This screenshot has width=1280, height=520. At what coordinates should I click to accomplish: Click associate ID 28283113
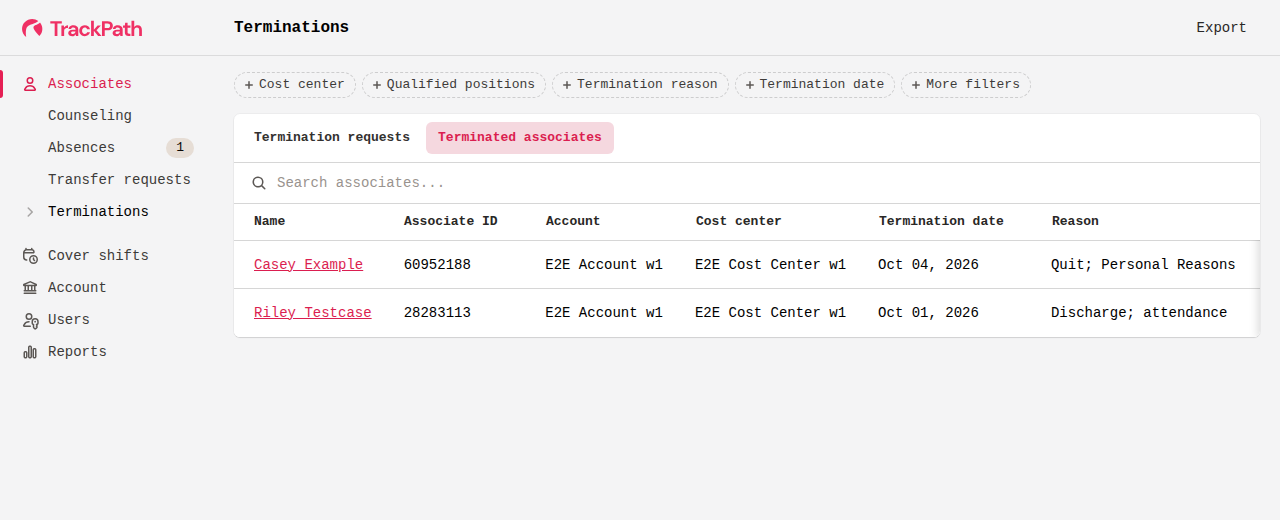click(437, 313)
